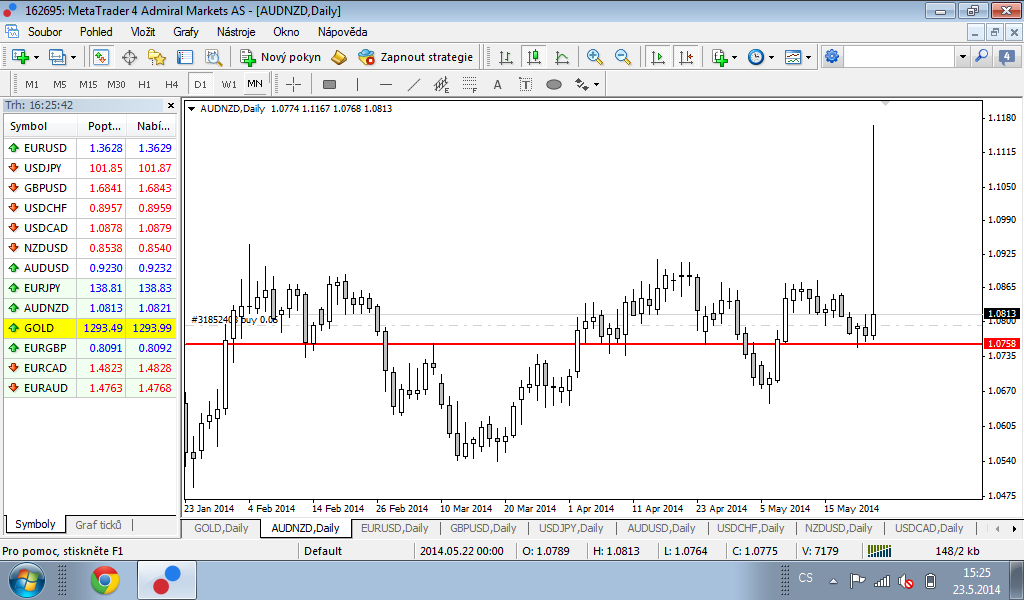
Task: Select the H4 timeframe button
Action: pyautogui.click(x=172, y=85)
